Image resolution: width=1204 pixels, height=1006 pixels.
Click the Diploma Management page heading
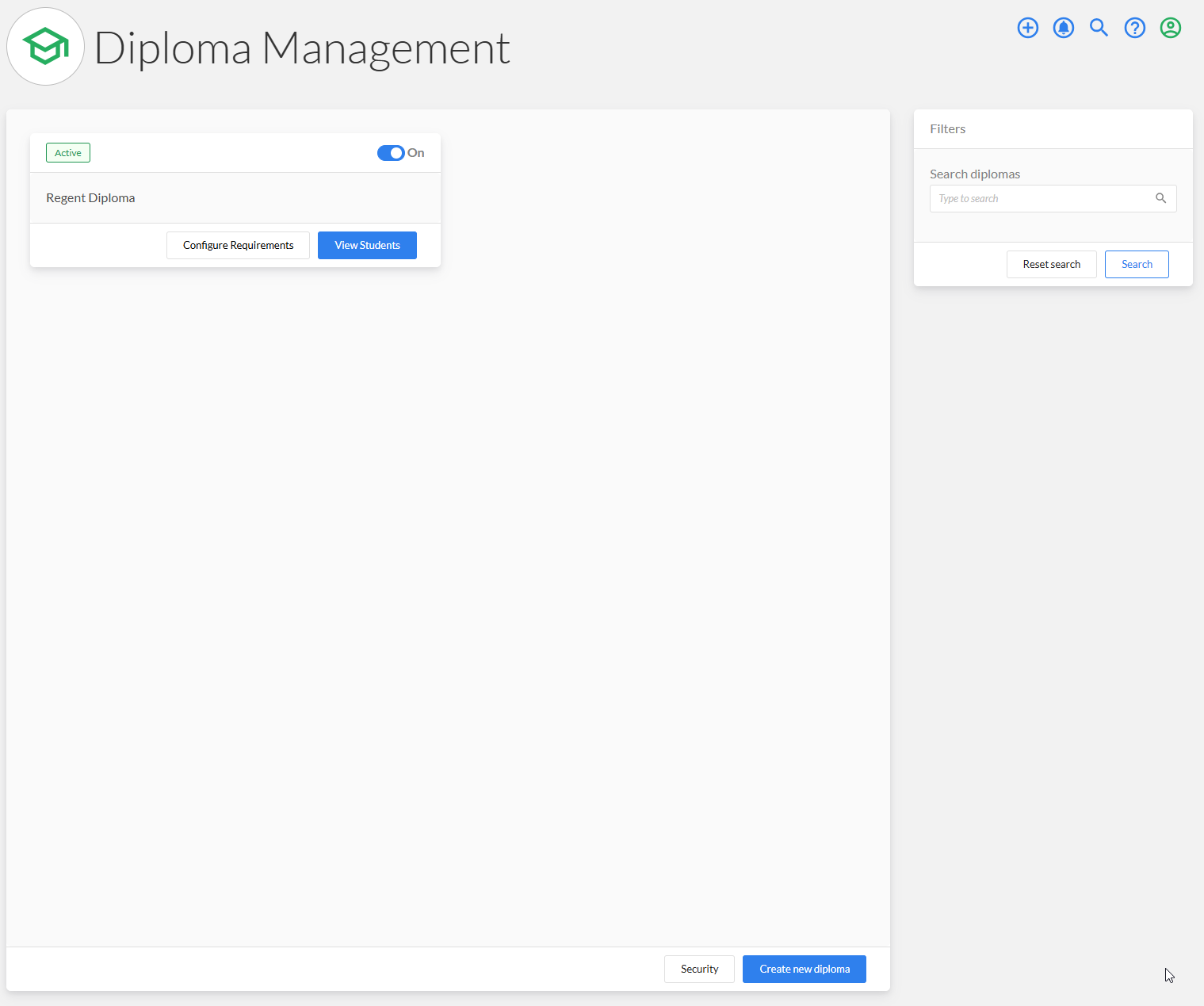coord(301,48)
